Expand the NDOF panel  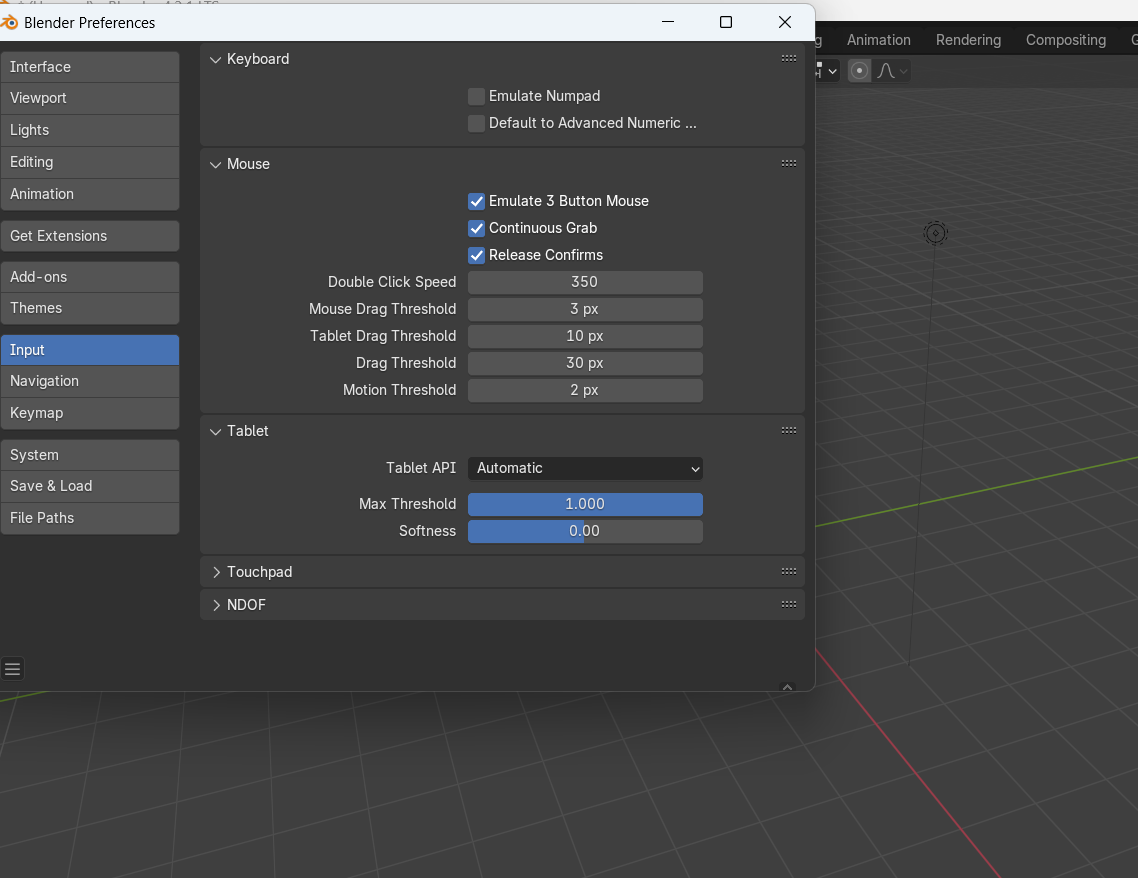[216, 605]
